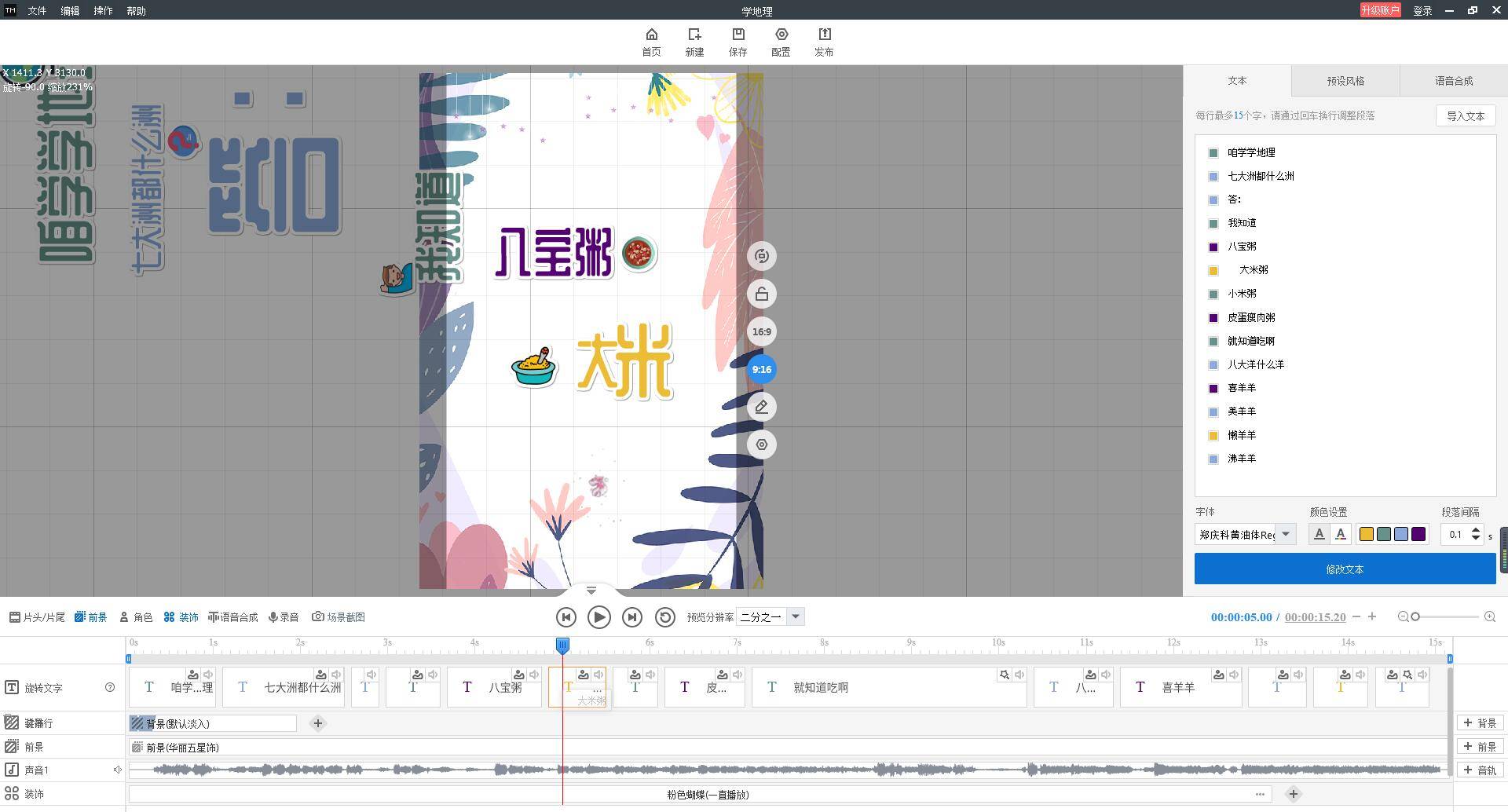Screen dimensions: 1508x812
Task: Open the 装饰 decoration tool
Action: click(x=181, y=617)
